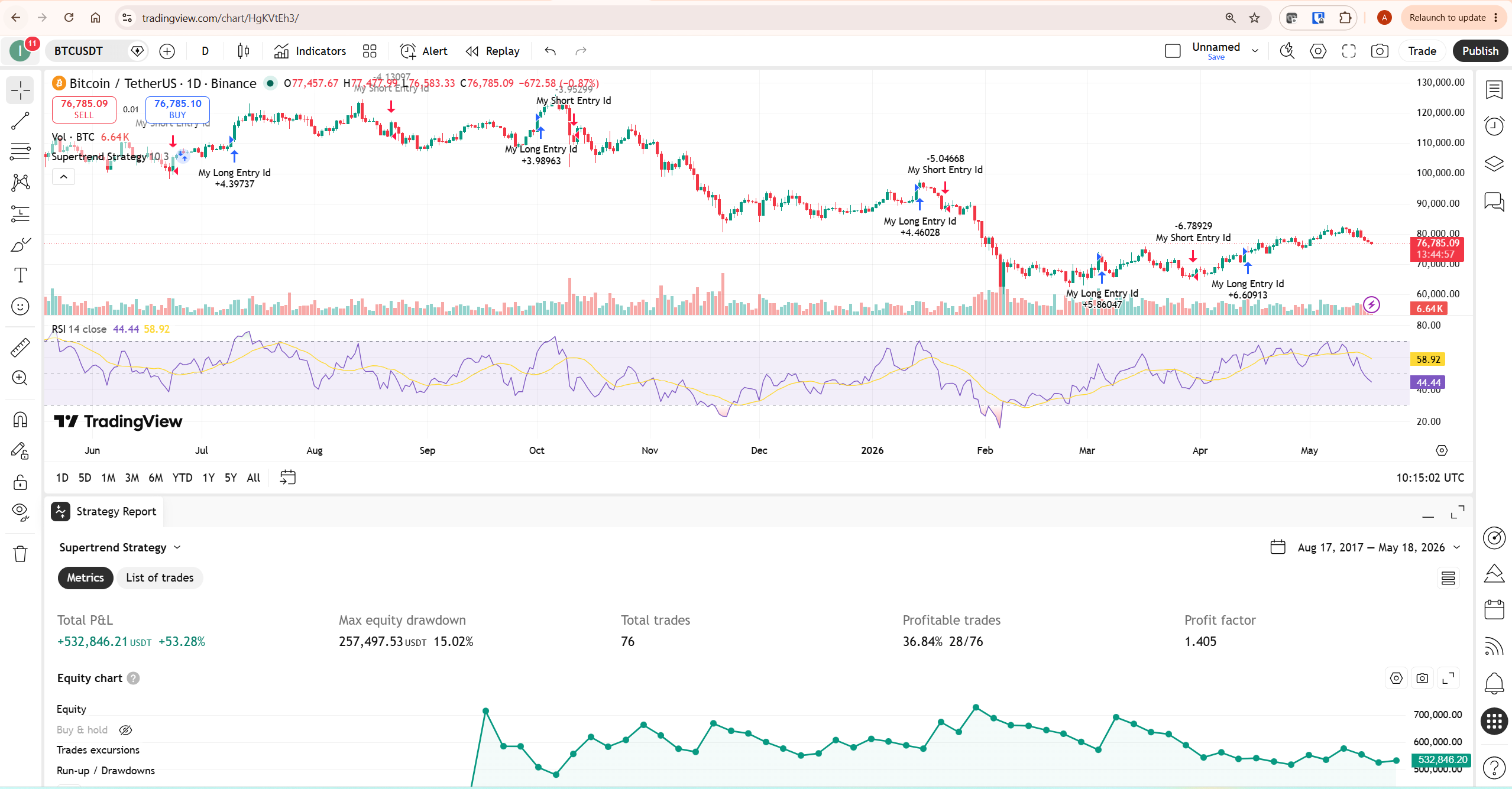Start bar Replay mode
Screen dimensions: 1512x789
[493, 51]
